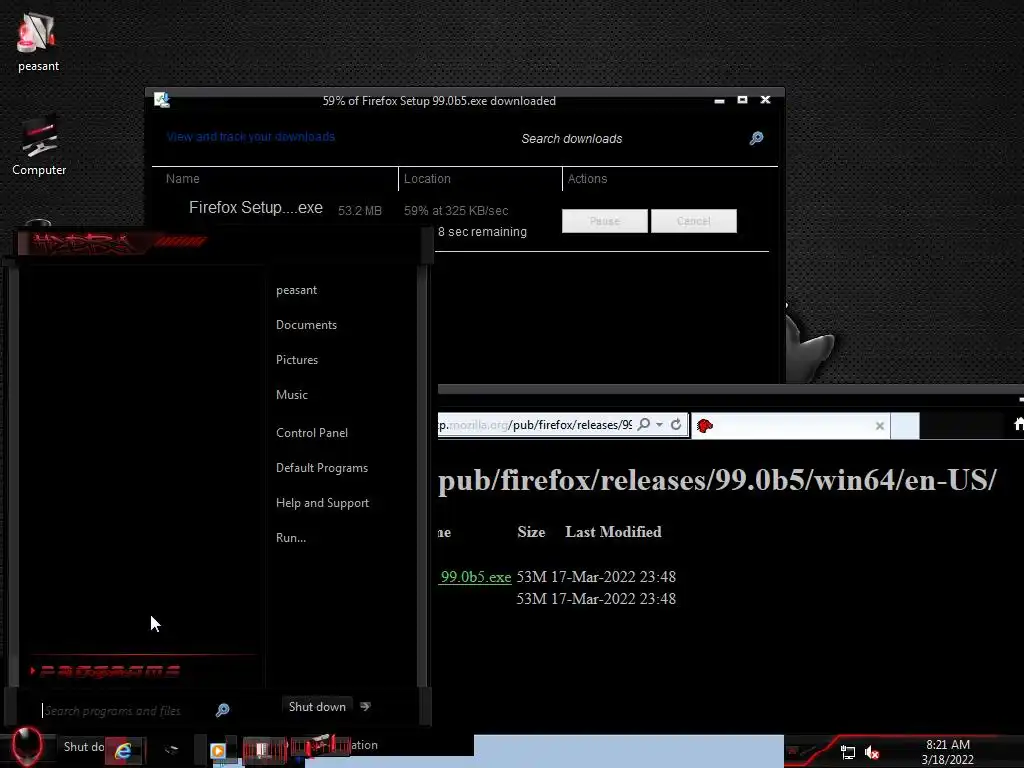Click the network icon in the system tray
Screen dimensions: 1024x768
848,752
